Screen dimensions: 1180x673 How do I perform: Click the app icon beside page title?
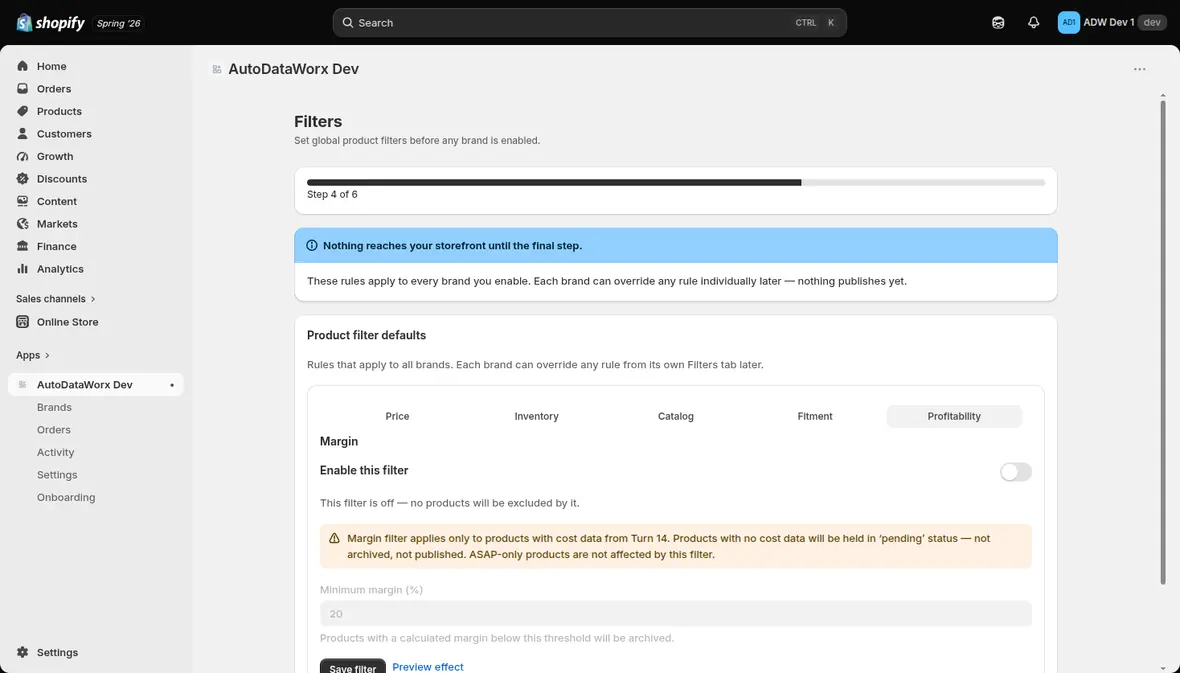217,69
